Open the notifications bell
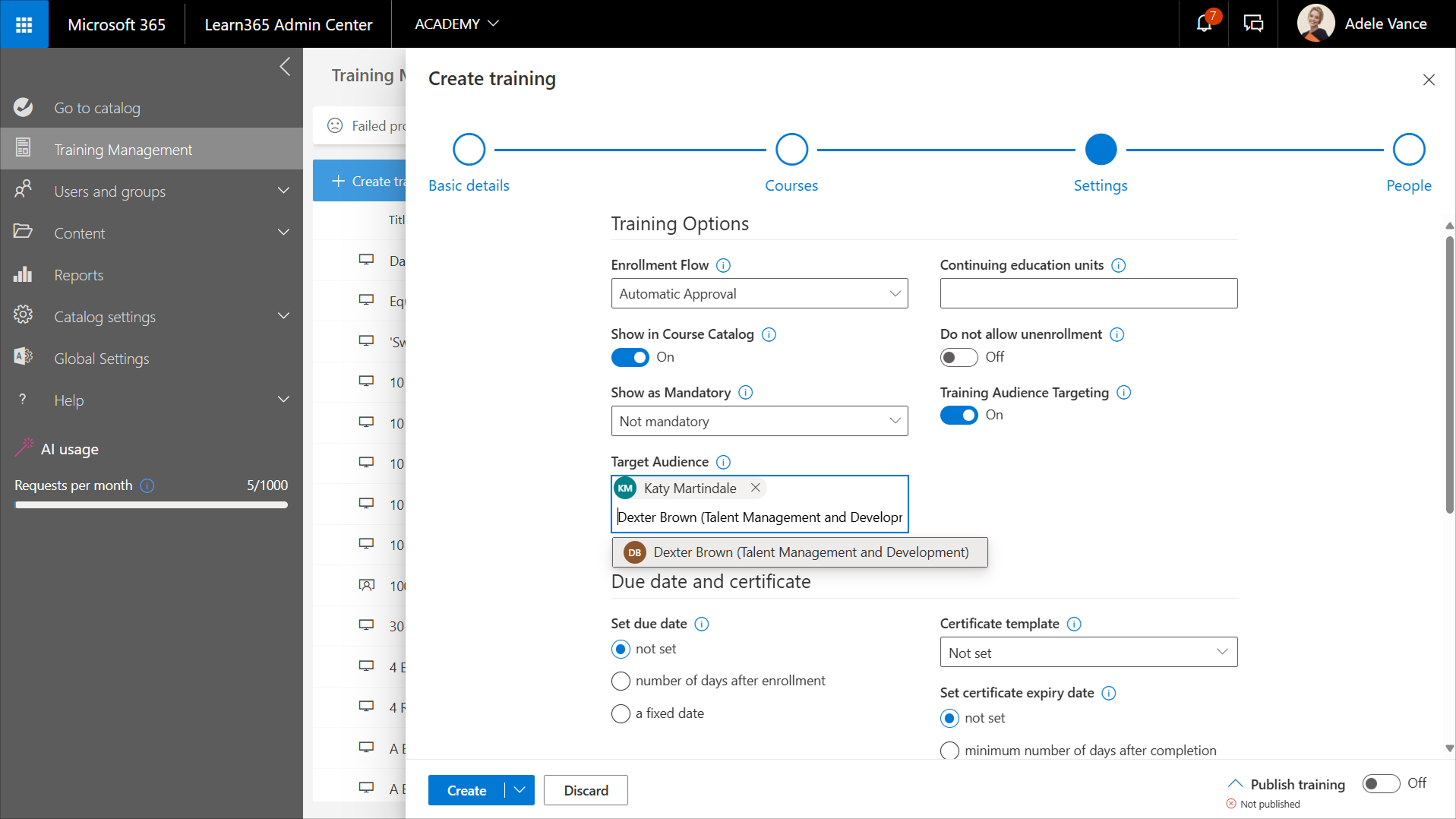This screenshot has height=819, width=1456. coord(1204,24)
